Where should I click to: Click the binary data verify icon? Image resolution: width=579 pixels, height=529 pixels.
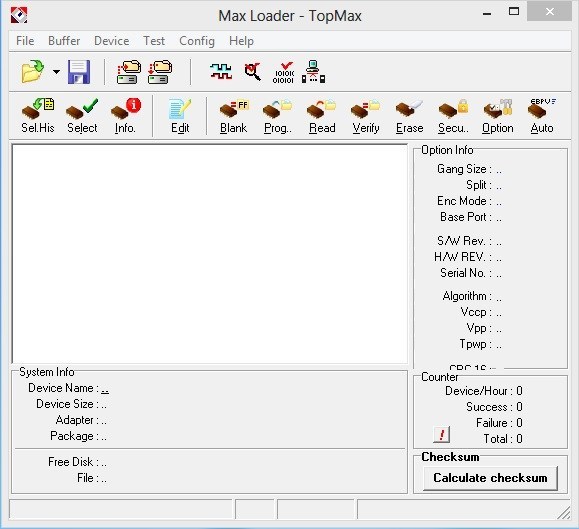tap(283, 72)
